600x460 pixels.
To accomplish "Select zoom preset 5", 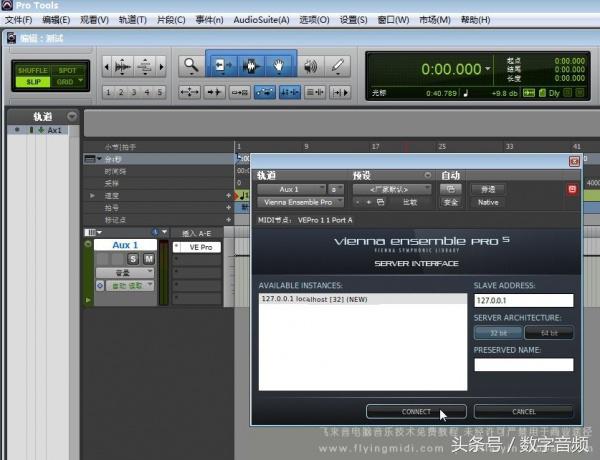I will pyautogui.click(x=160, y=92).
